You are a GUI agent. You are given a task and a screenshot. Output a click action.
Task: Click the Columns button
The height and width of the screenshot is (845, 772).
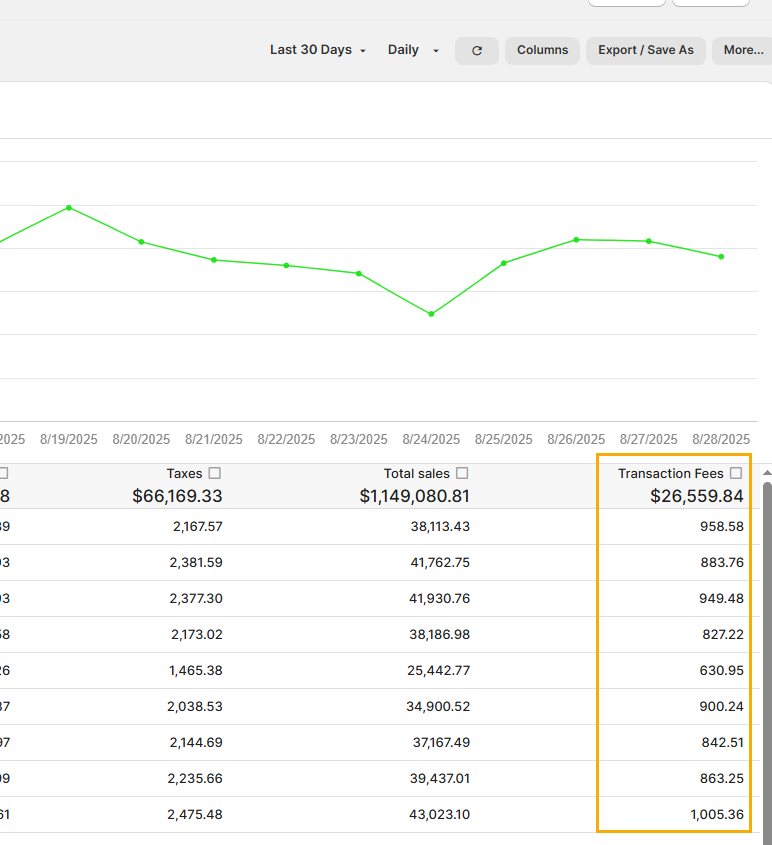coord(542,50)
